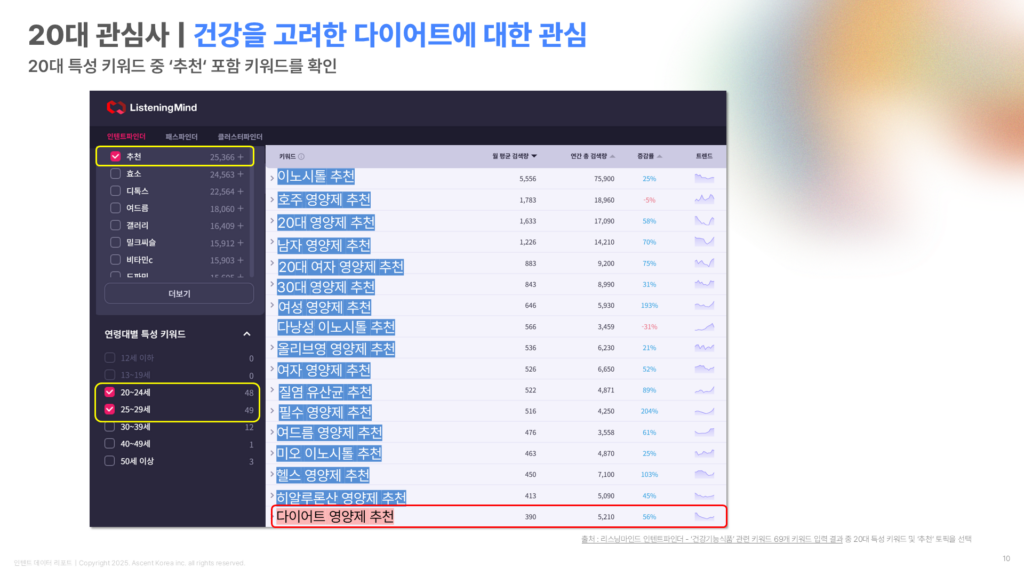Open trend sparkline for 질염 유산균 추천
The image size is (1024, 576).
pyautogui.click(x=704, y=390)
